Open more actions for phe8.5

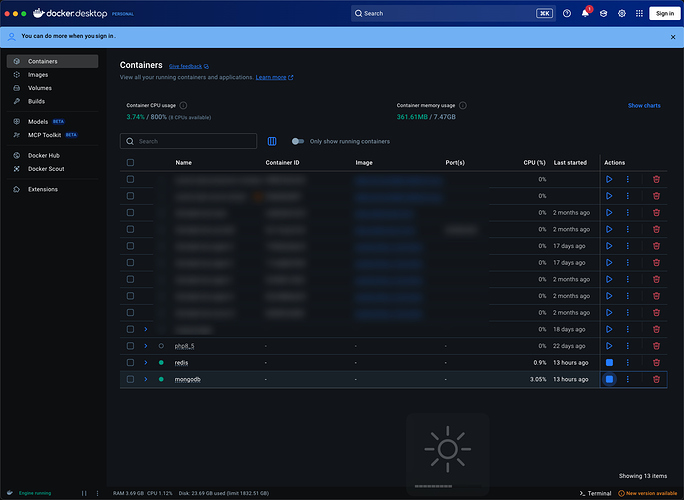tap(627, 346)
